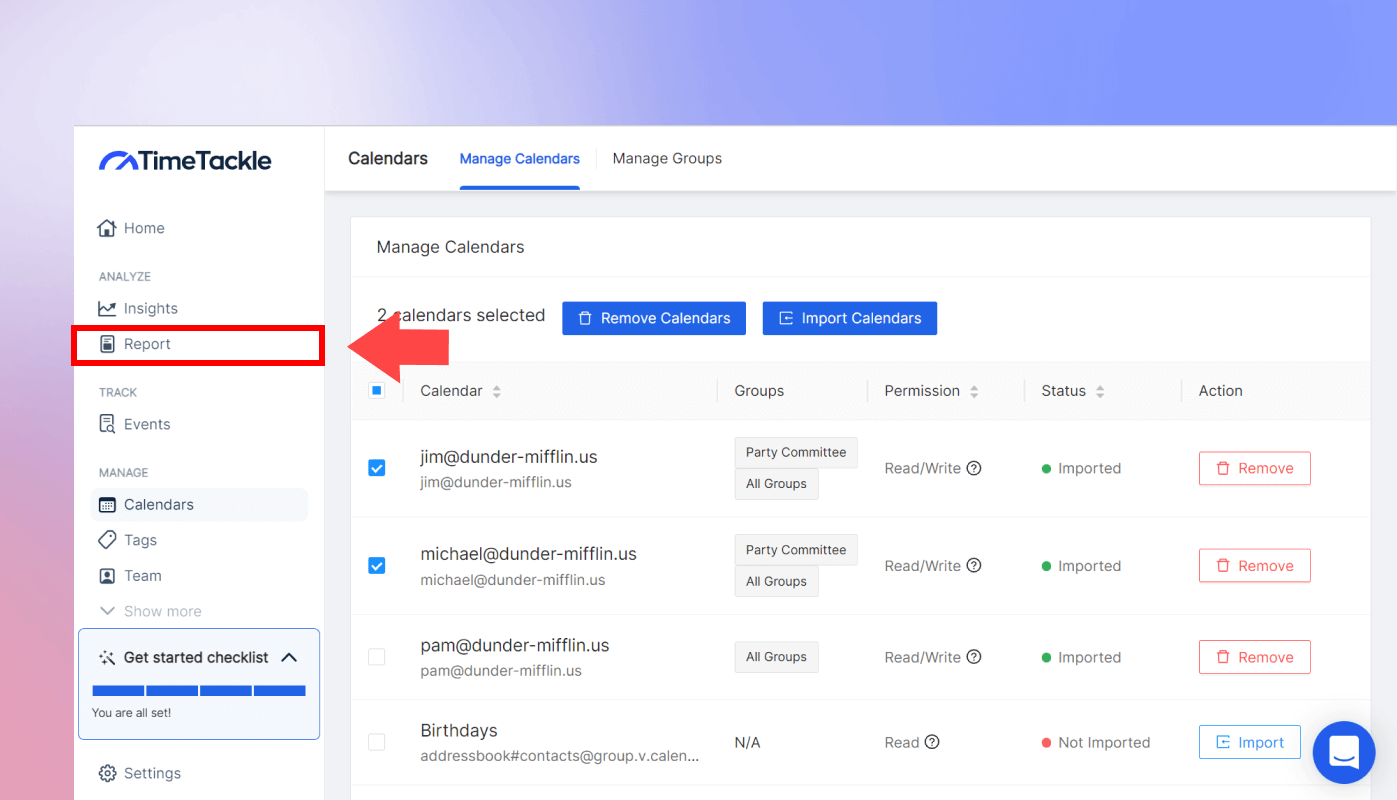Click Read permission help icon for Birthdays

coord(932,742)
